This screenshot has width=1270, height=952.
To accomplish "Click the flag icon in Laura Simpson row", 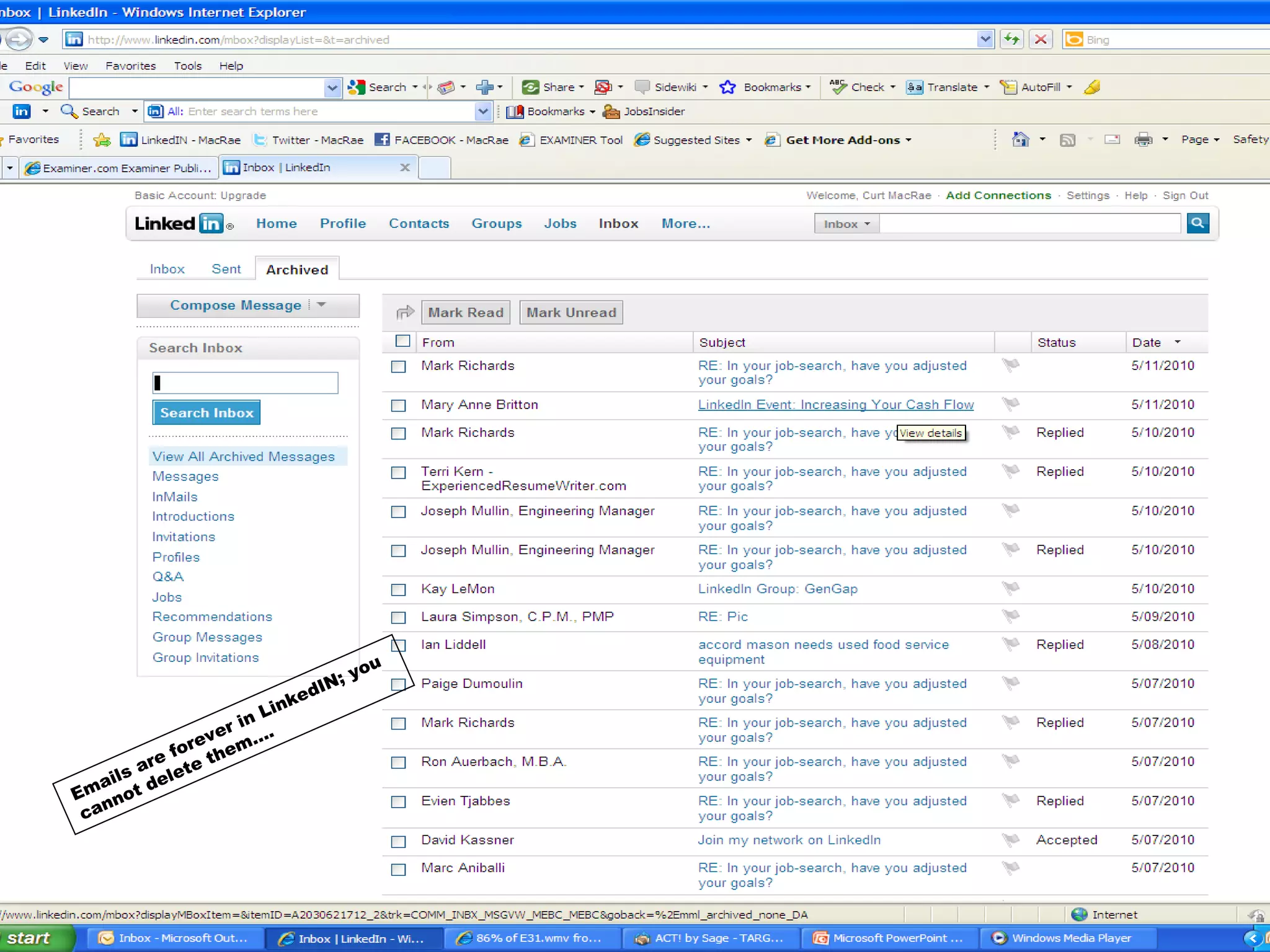I will tap(1011, 616).
